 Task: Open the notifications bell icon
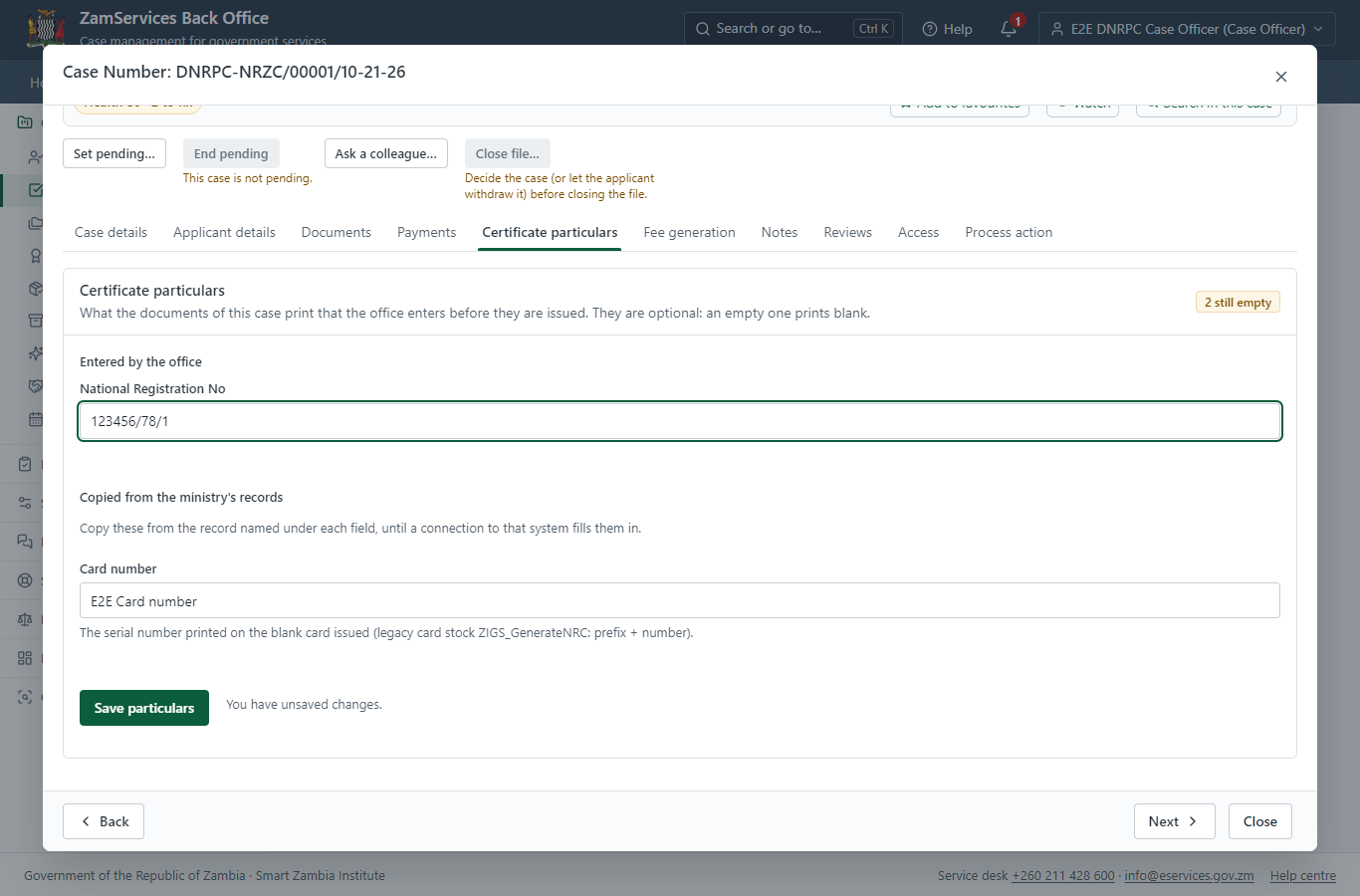point(1009,29)
